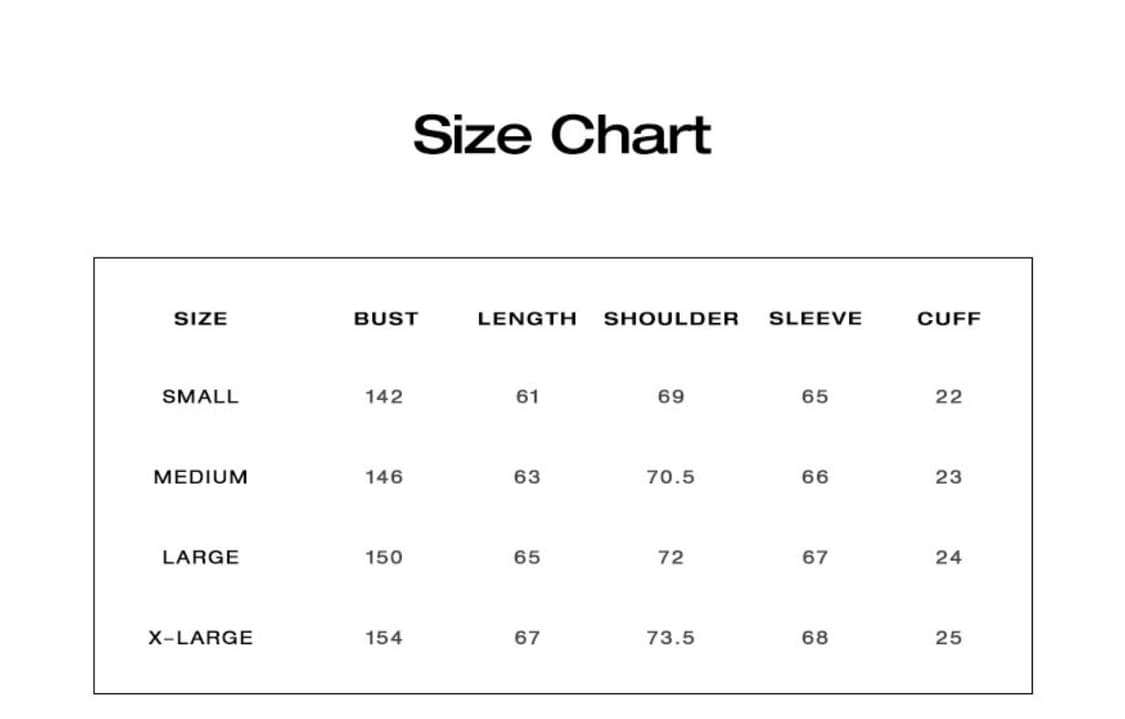The image size is (1125, 719).
Task: Select the SIZE column header
Action: point(201,319)
